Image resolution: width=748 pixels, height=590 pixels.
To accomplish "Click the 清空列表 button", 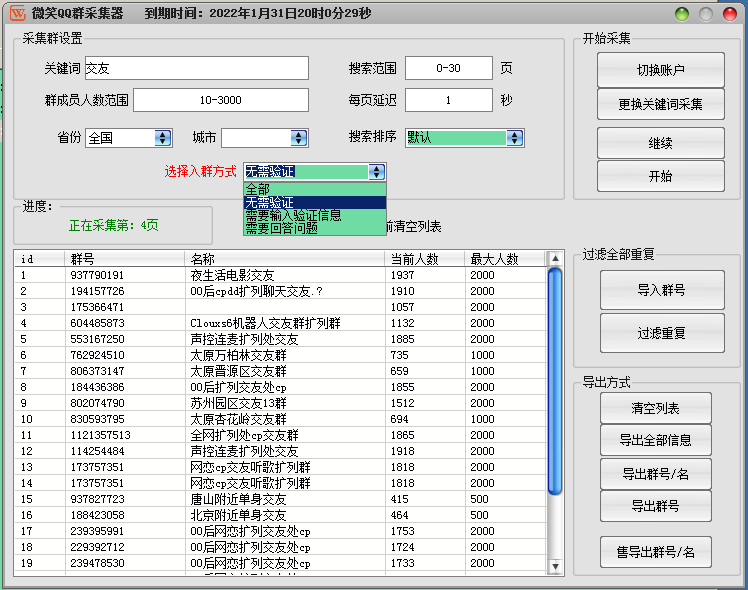I will tap(655, 408).
